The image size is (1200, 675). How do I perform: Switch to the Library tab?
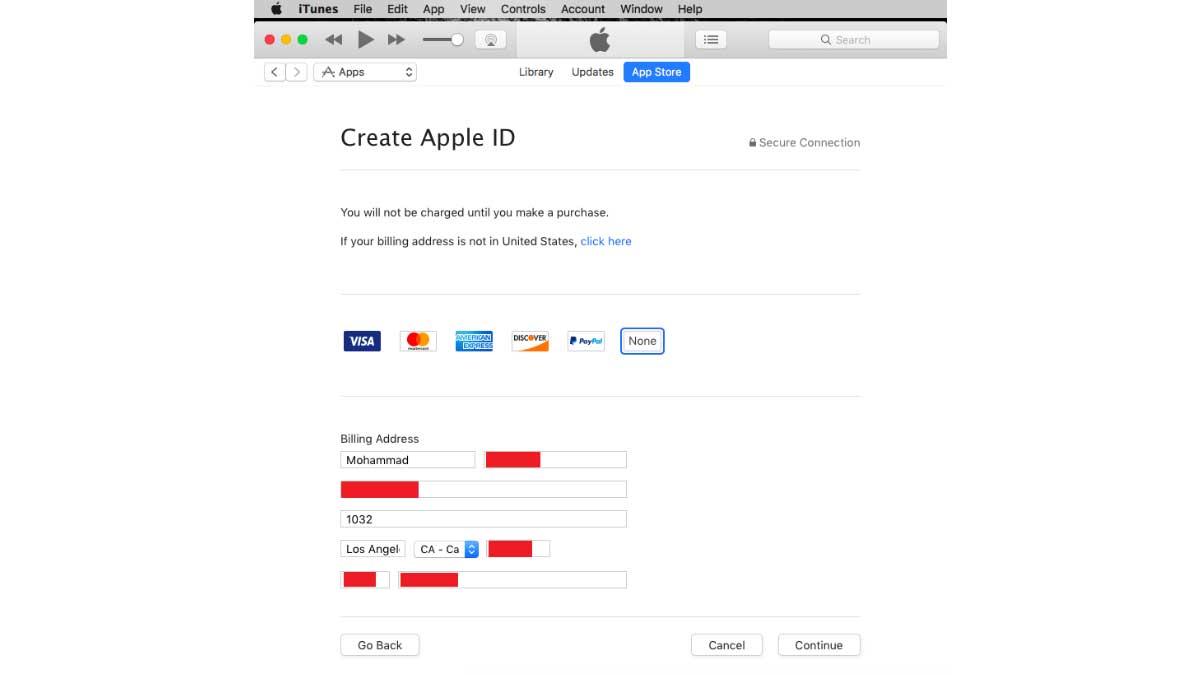pos(536,72)
